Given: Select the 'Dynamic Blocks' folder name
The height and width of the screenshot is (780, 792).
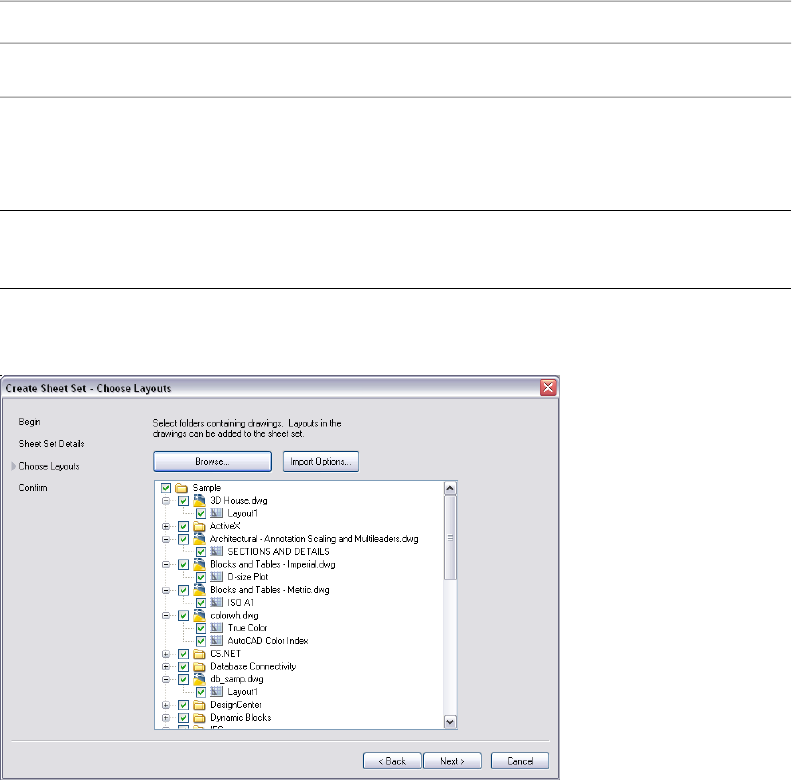Looking at the screenshot, I should point(241,717).
